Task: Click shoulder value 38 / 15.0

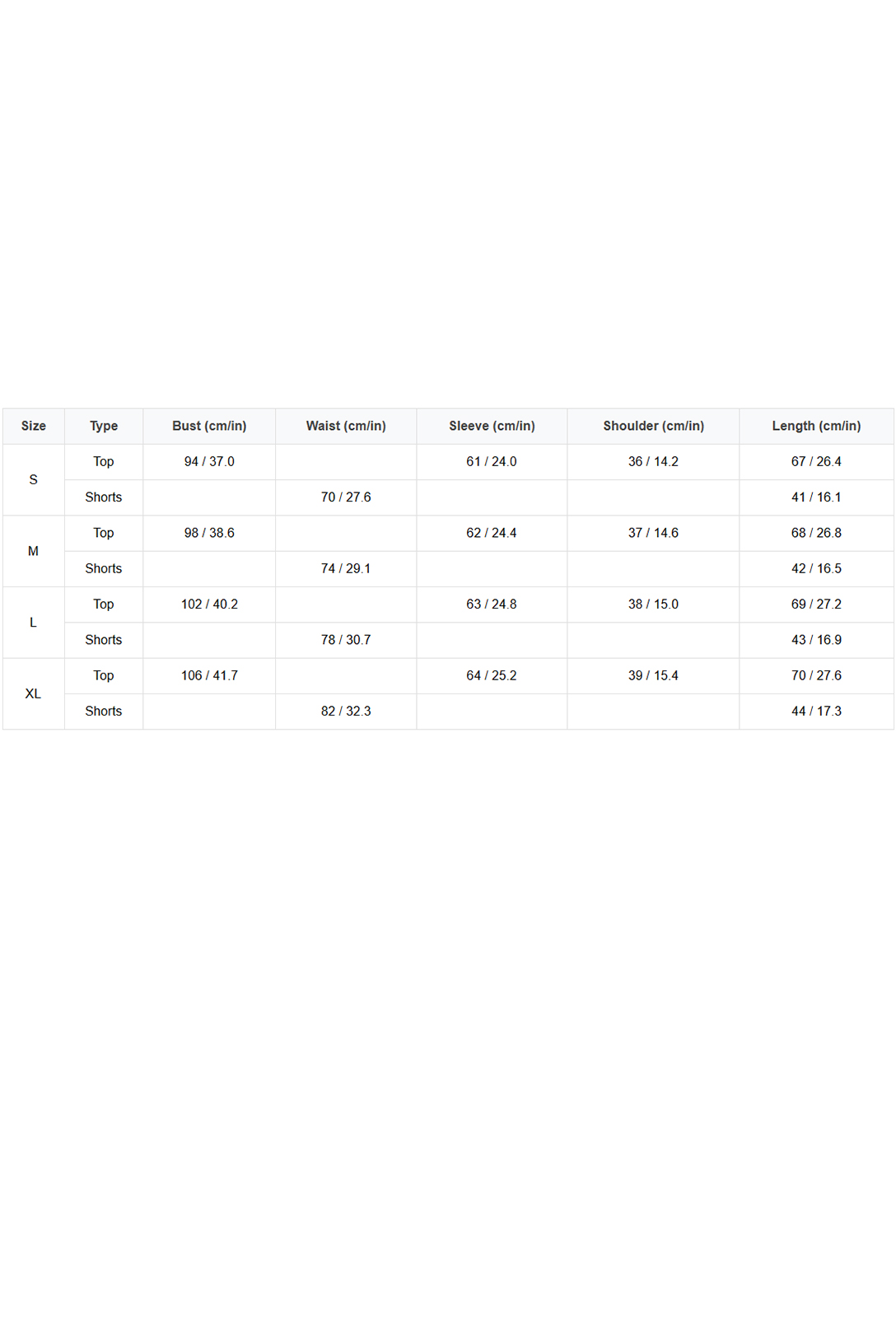Action: (x=653, y=604)
